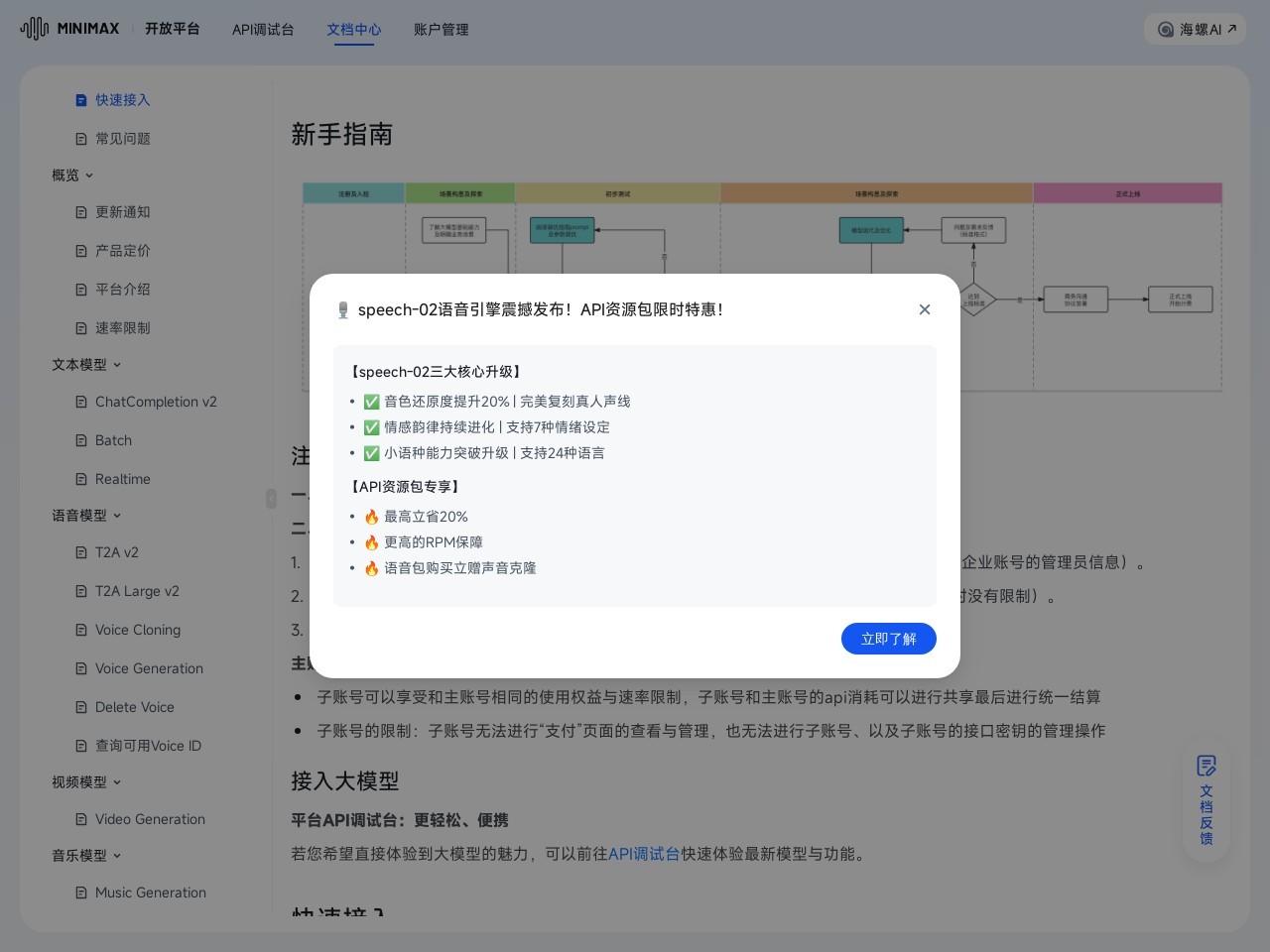Select the document icon beside 快速接入
The width and height of the screenshot is (1270, 952).
tap(81, 99)
